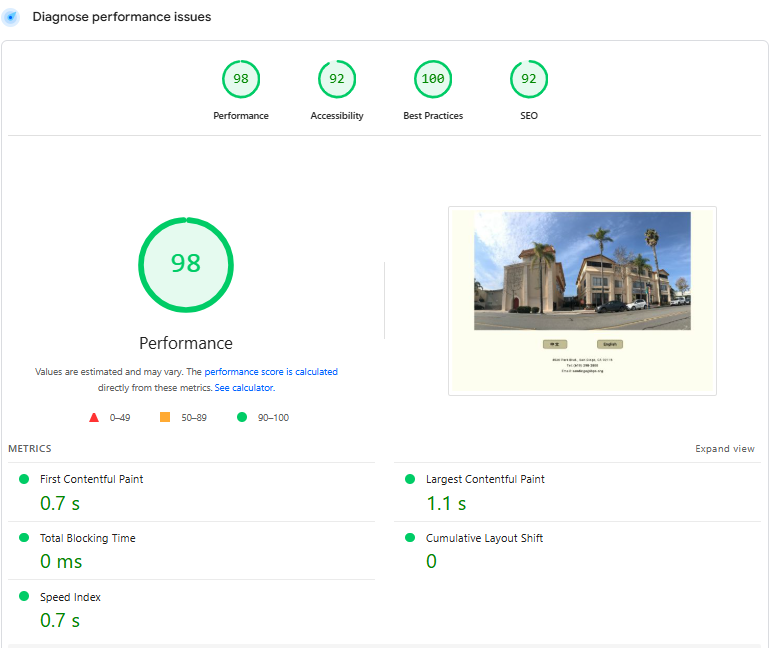Image resolution: width=772 pixels, height=648 pixels.
Task: Select the Best Practices 100 score gauge
Action: pos(433,79)
